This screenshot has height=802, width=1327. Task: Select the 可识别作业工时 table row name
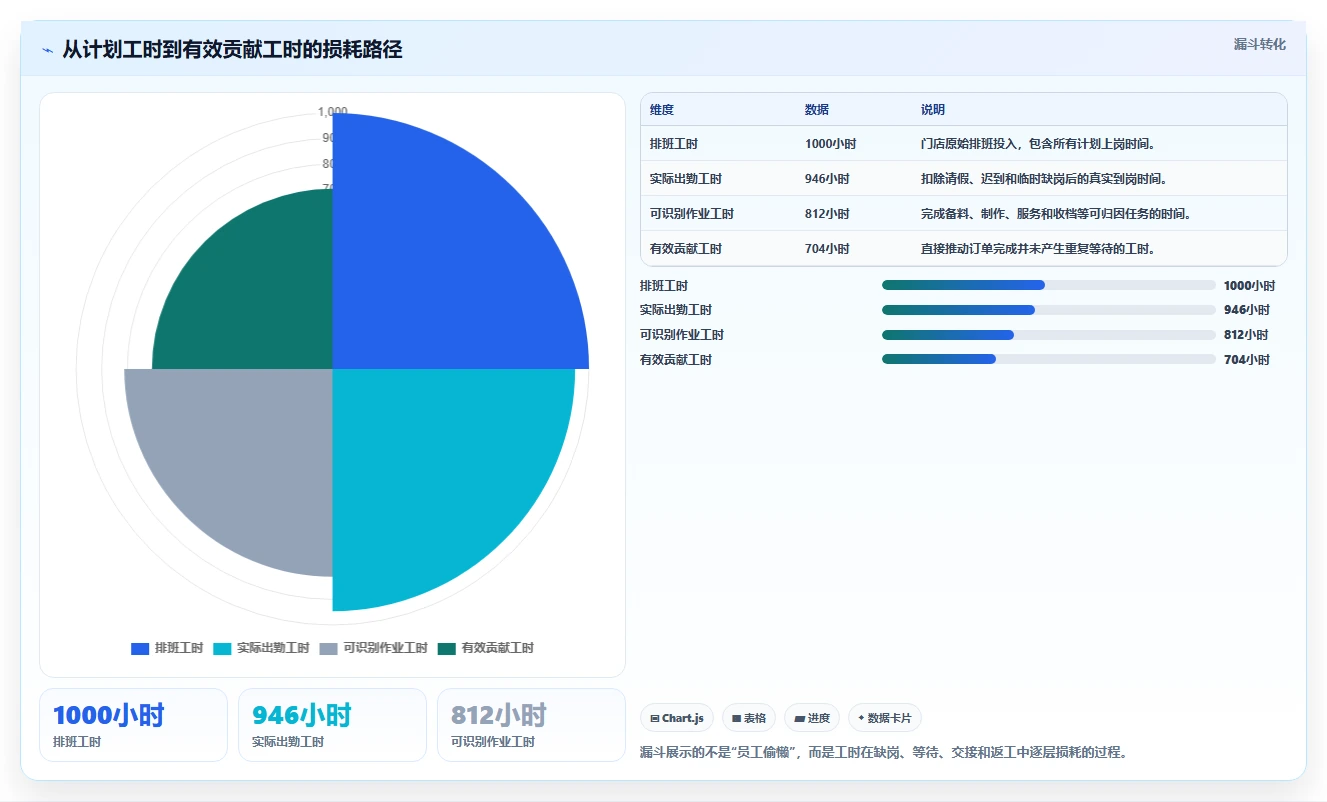[x=692, y=214]
